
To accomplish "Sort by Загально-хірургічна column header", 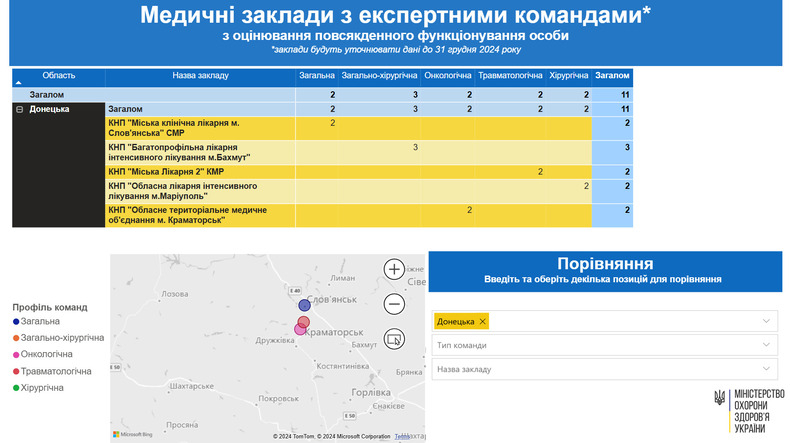I will 379,76.
